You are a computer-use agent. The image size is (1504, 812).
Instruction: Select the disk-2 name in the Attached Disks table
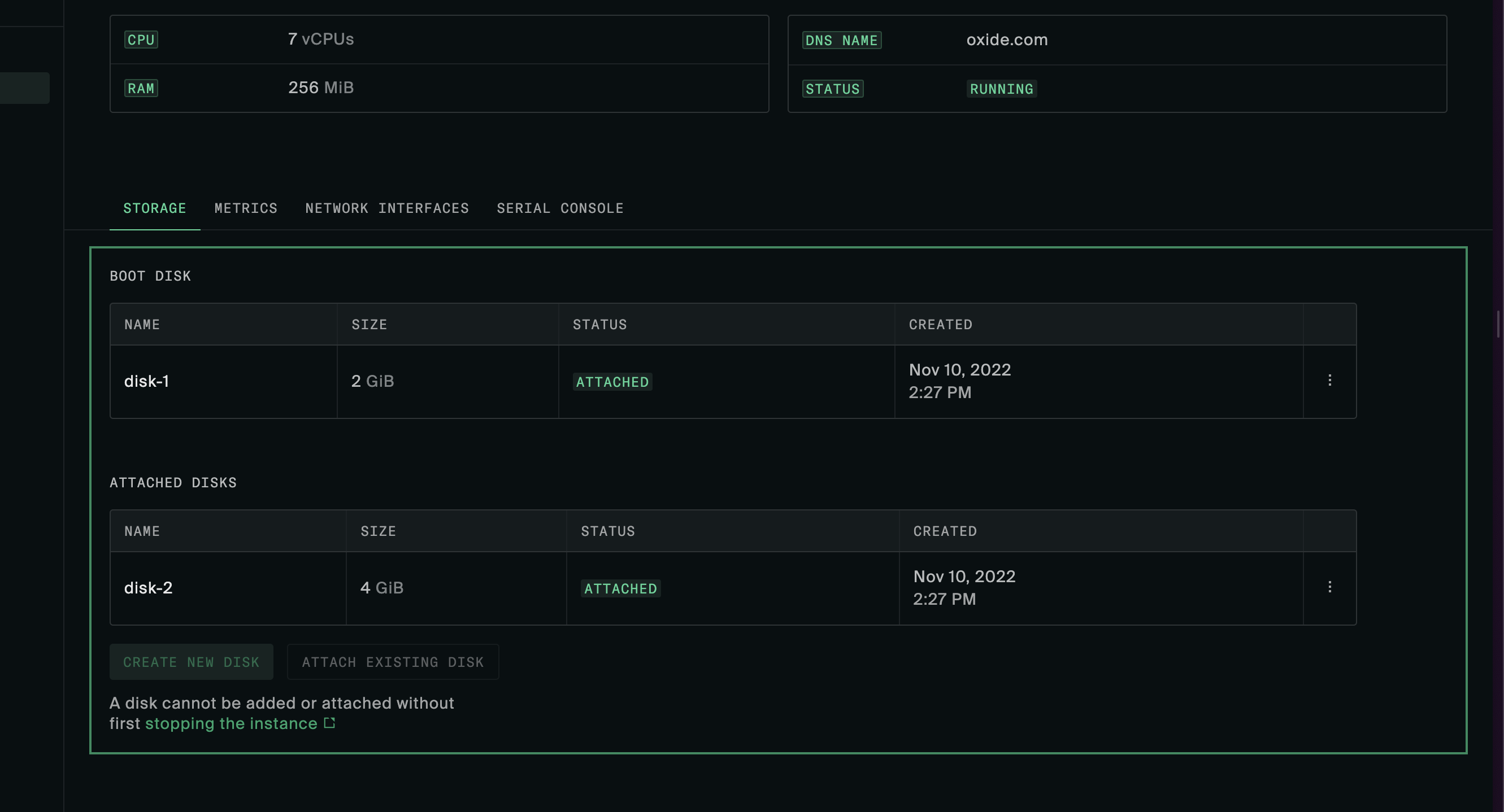pos(148,588)
